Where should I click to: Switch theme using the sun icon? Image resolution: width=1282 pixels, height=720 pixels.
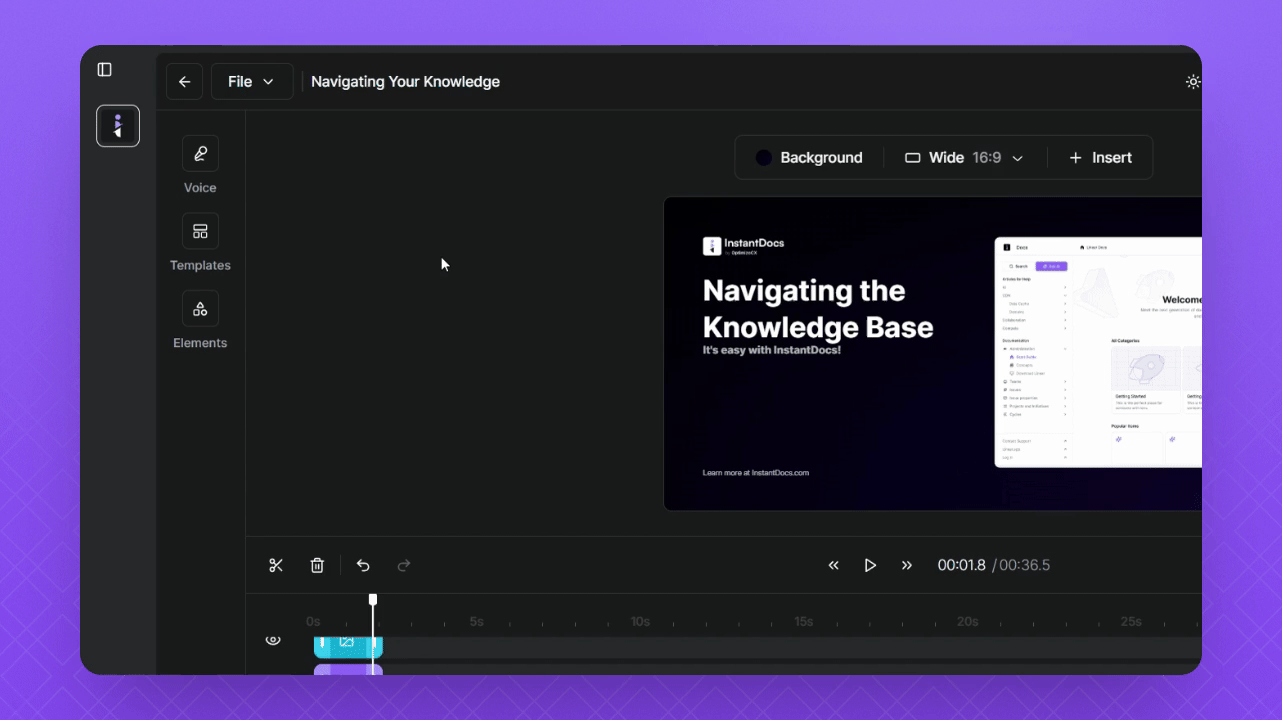point(1192,82)
